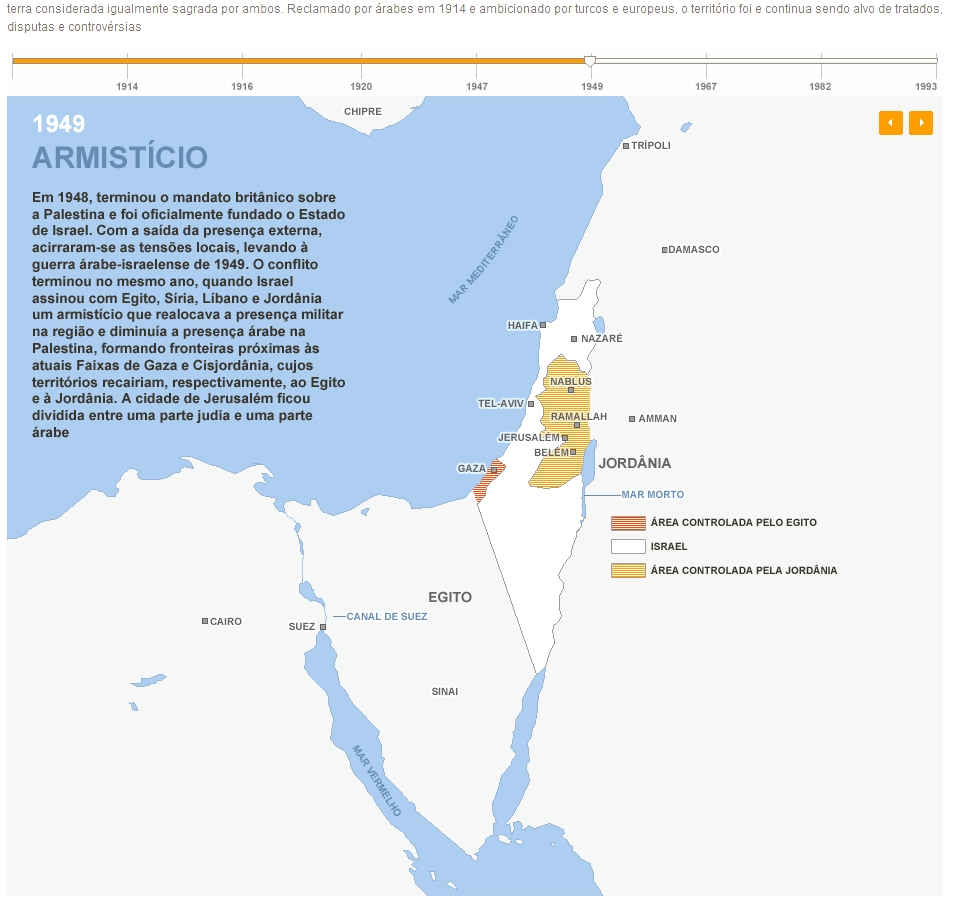
Task: Jump to 1916 on the timeline
Action: [x=242, y=86]
